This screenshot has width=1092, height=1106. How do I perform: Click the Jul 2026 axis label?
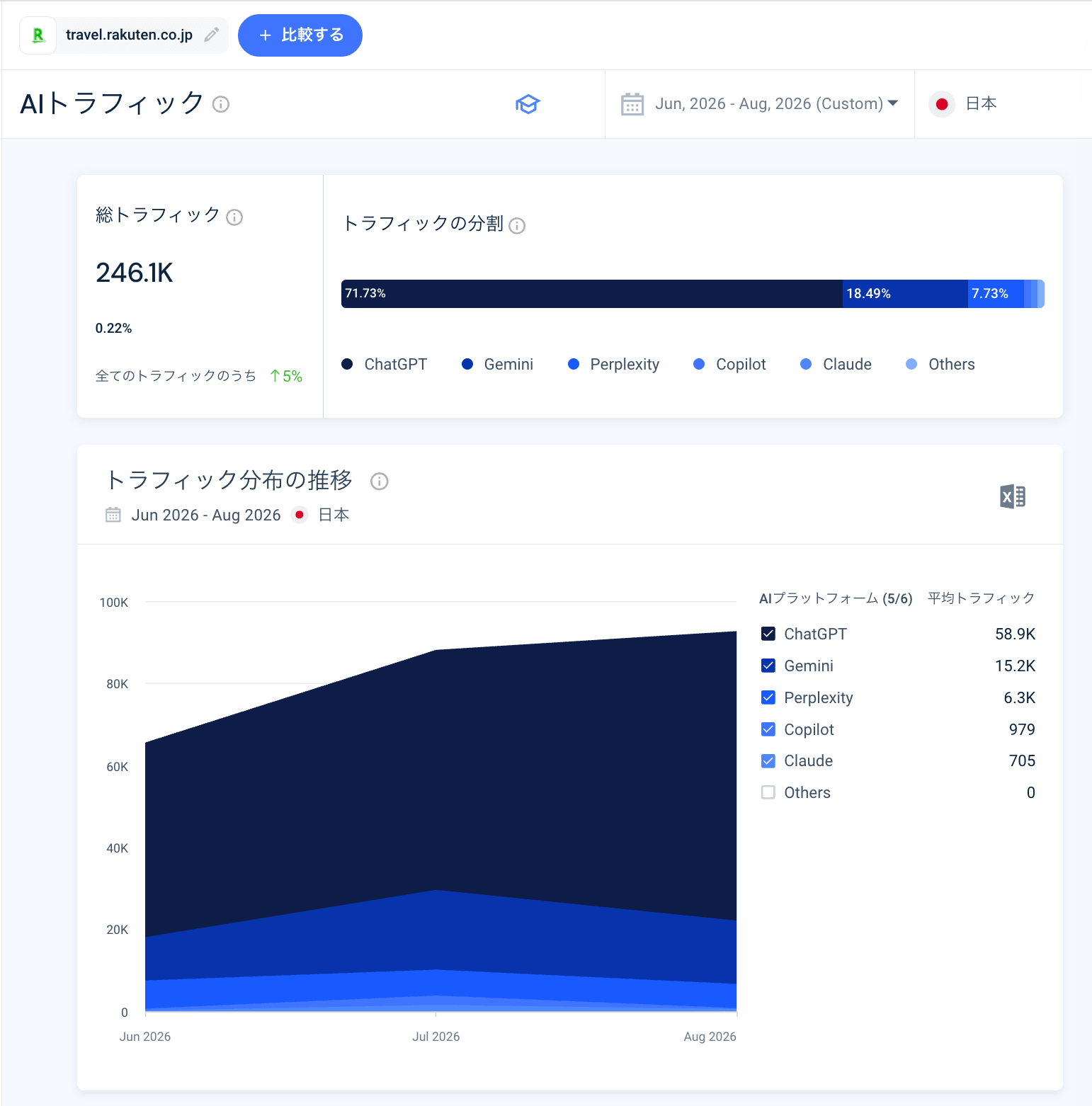[436, 1037]
